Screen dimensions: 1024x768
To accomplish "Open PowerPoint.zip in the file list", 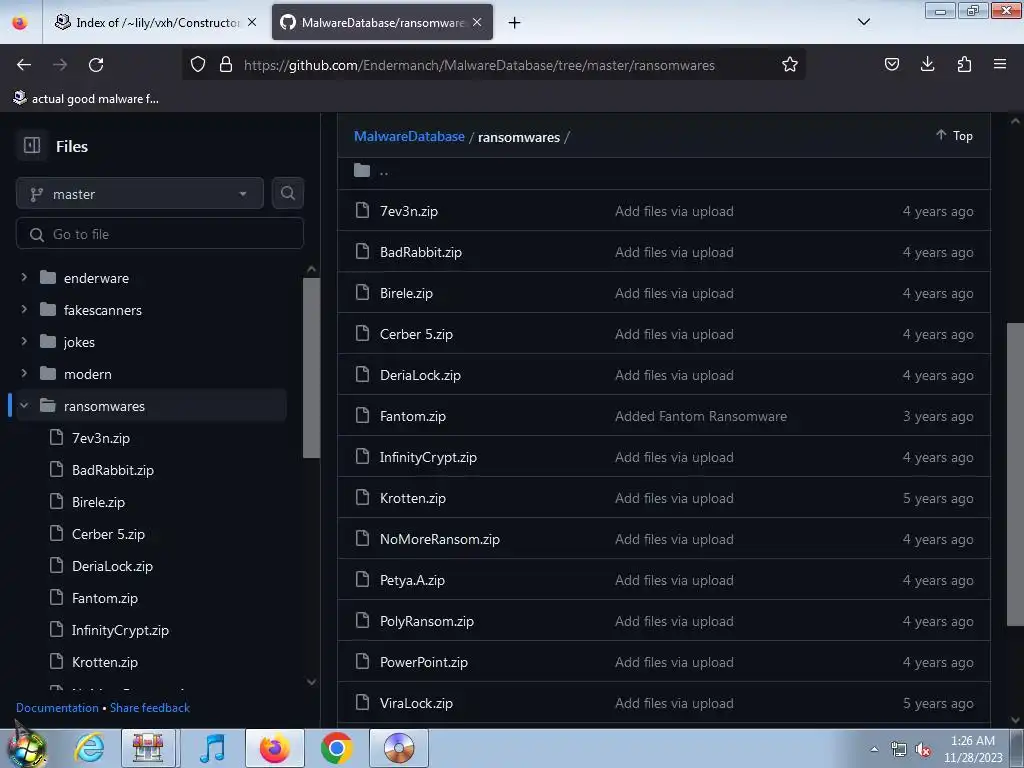I will pos(424,662).
